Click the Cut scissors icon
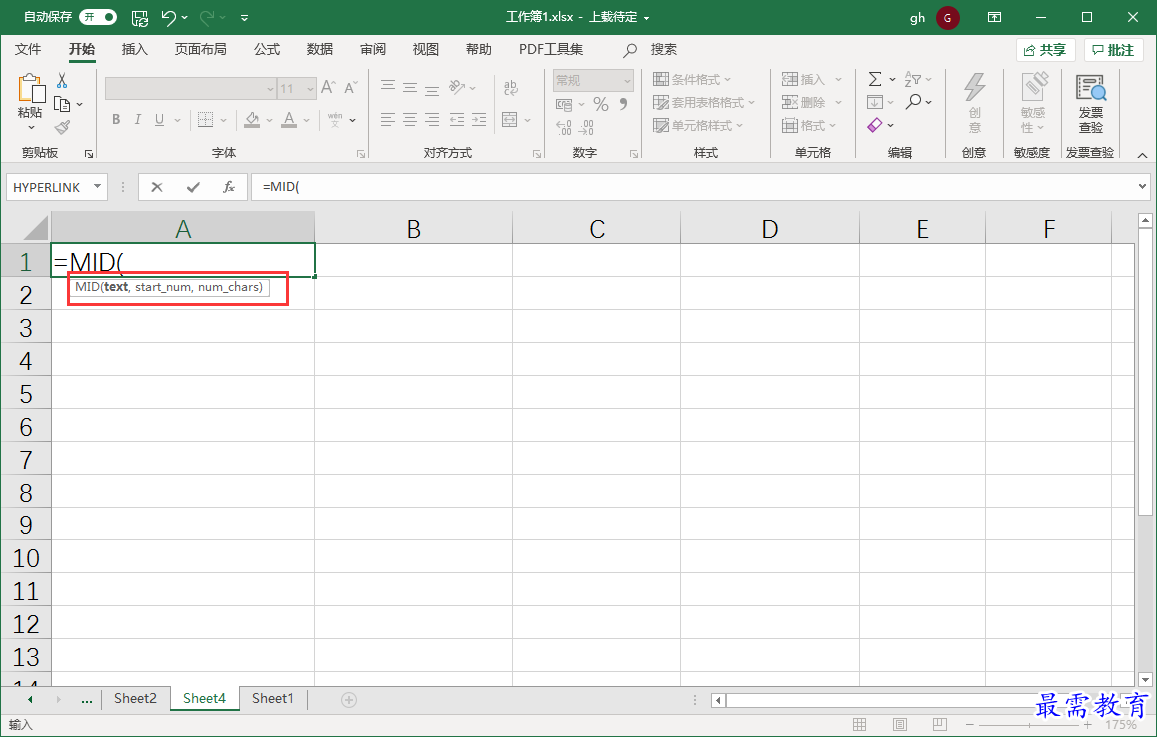The width and height of the screenshot is (1157, 737). [62, 81]
